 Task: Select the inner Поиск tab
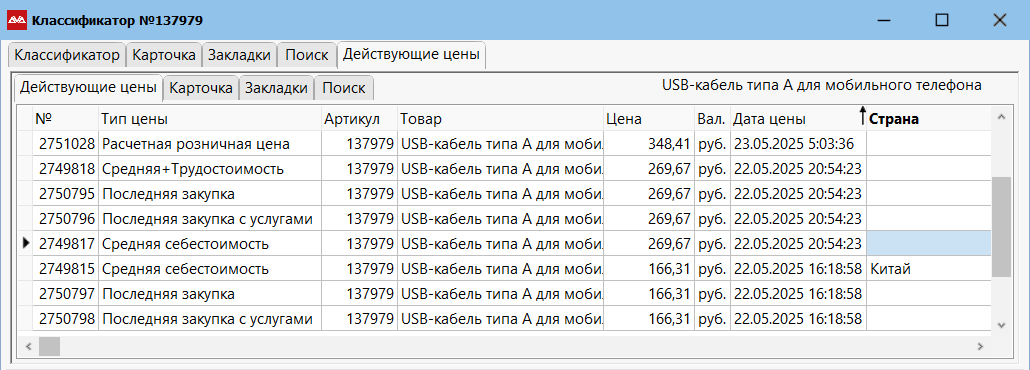pyautogui.click(x=344, y=88)
